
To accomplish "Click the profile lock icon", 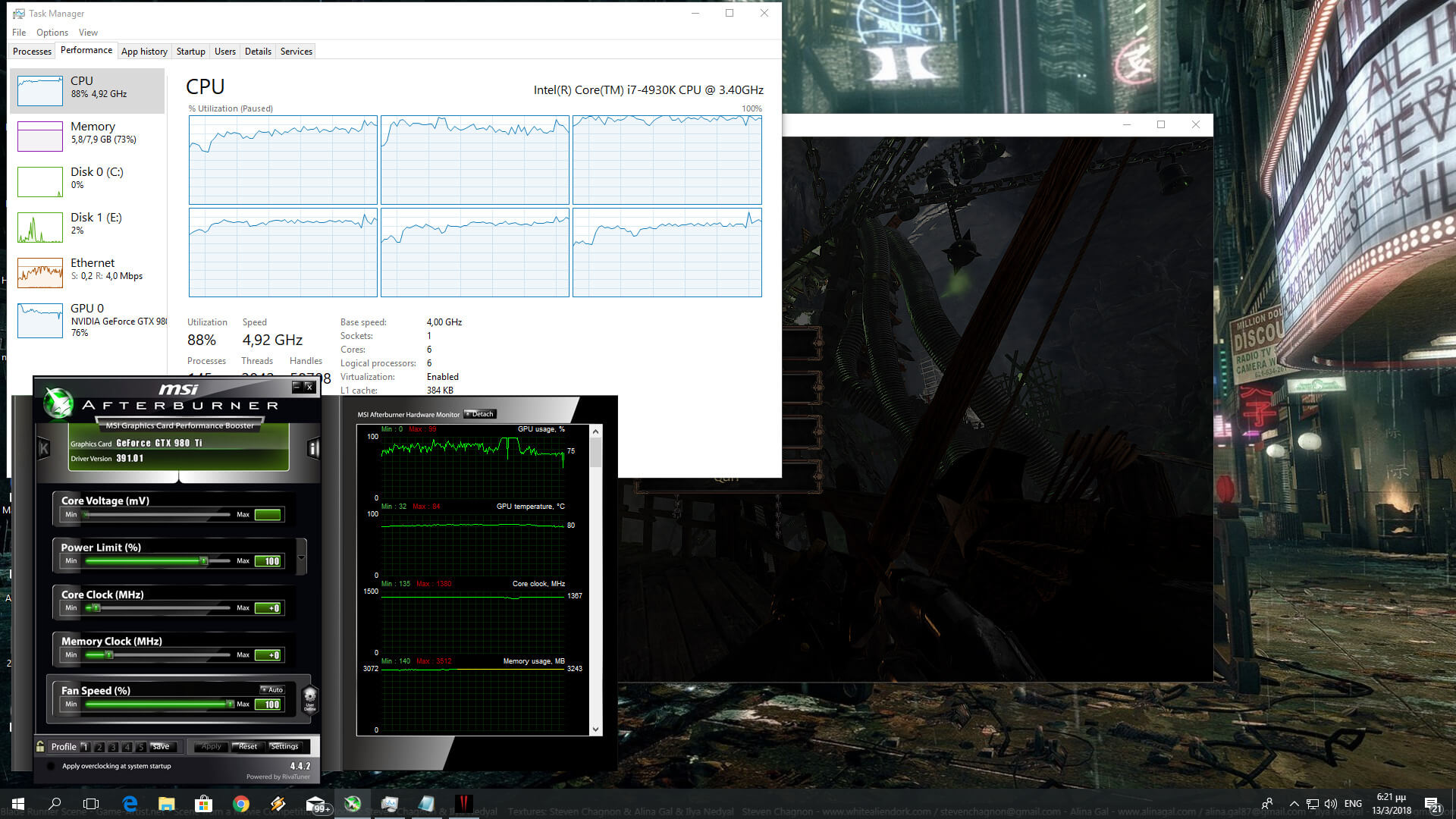I will click(40, 747).
